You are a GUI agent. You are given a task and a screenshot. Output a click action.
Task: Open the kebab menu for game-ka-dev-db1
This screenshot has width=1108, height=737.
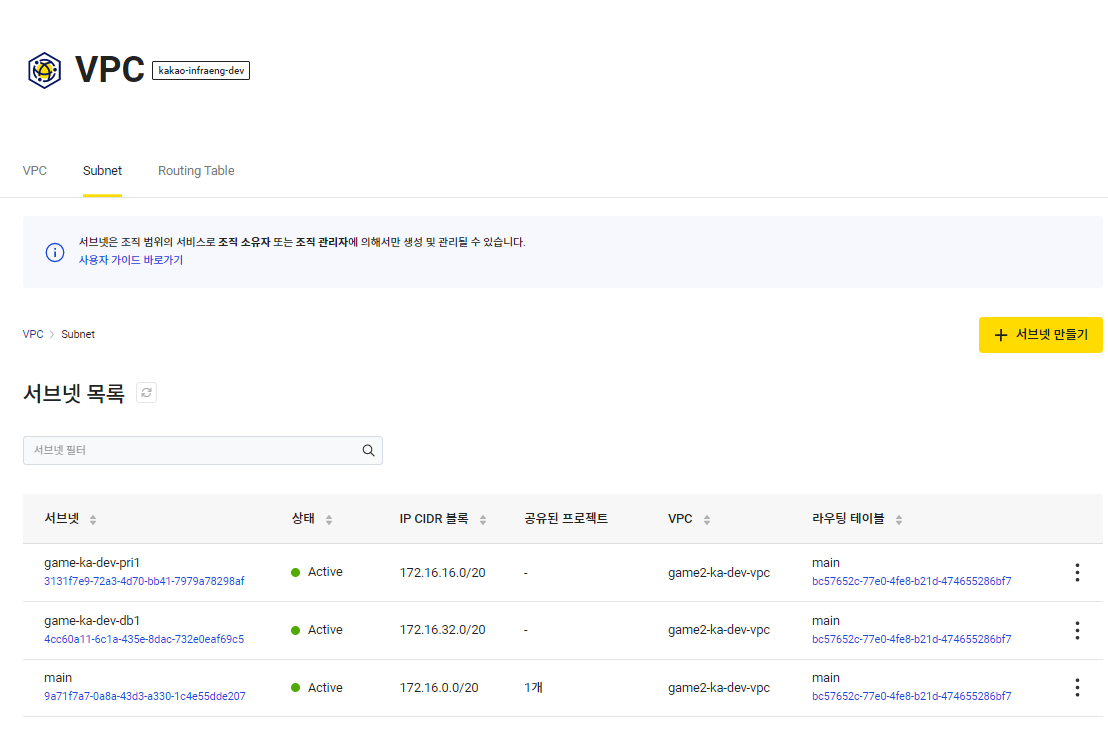point(1077,630)
